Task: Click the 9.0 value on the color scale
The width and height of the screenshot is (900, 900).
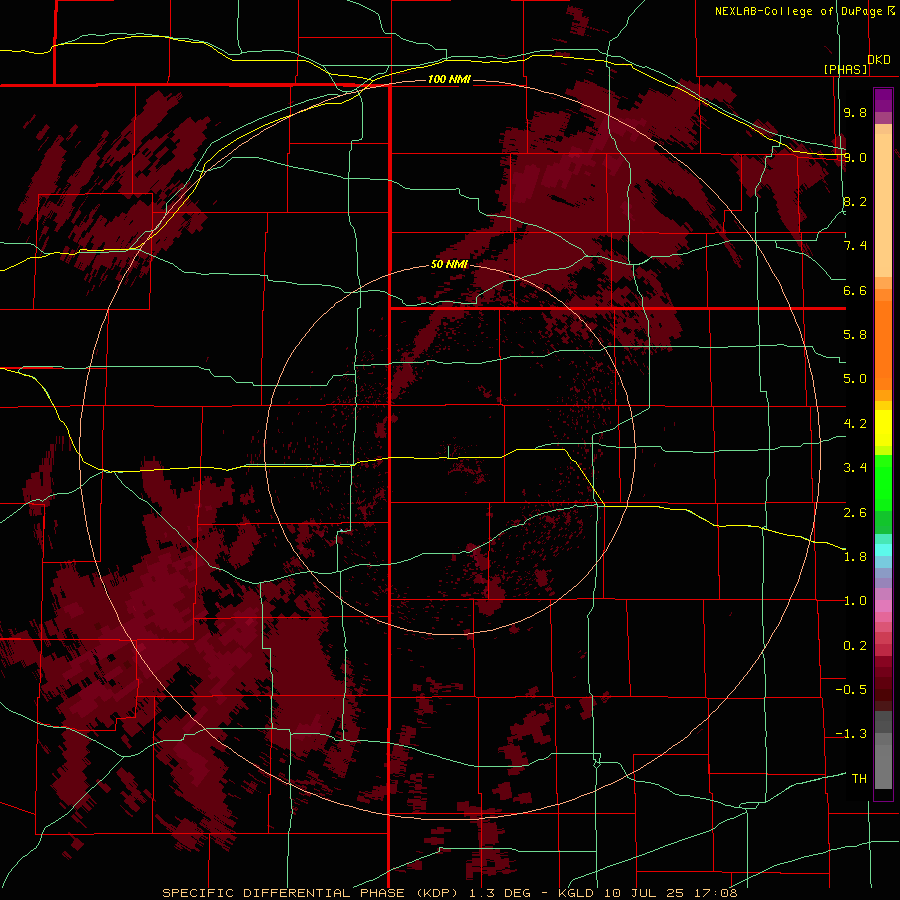Action: pos(855,157)
